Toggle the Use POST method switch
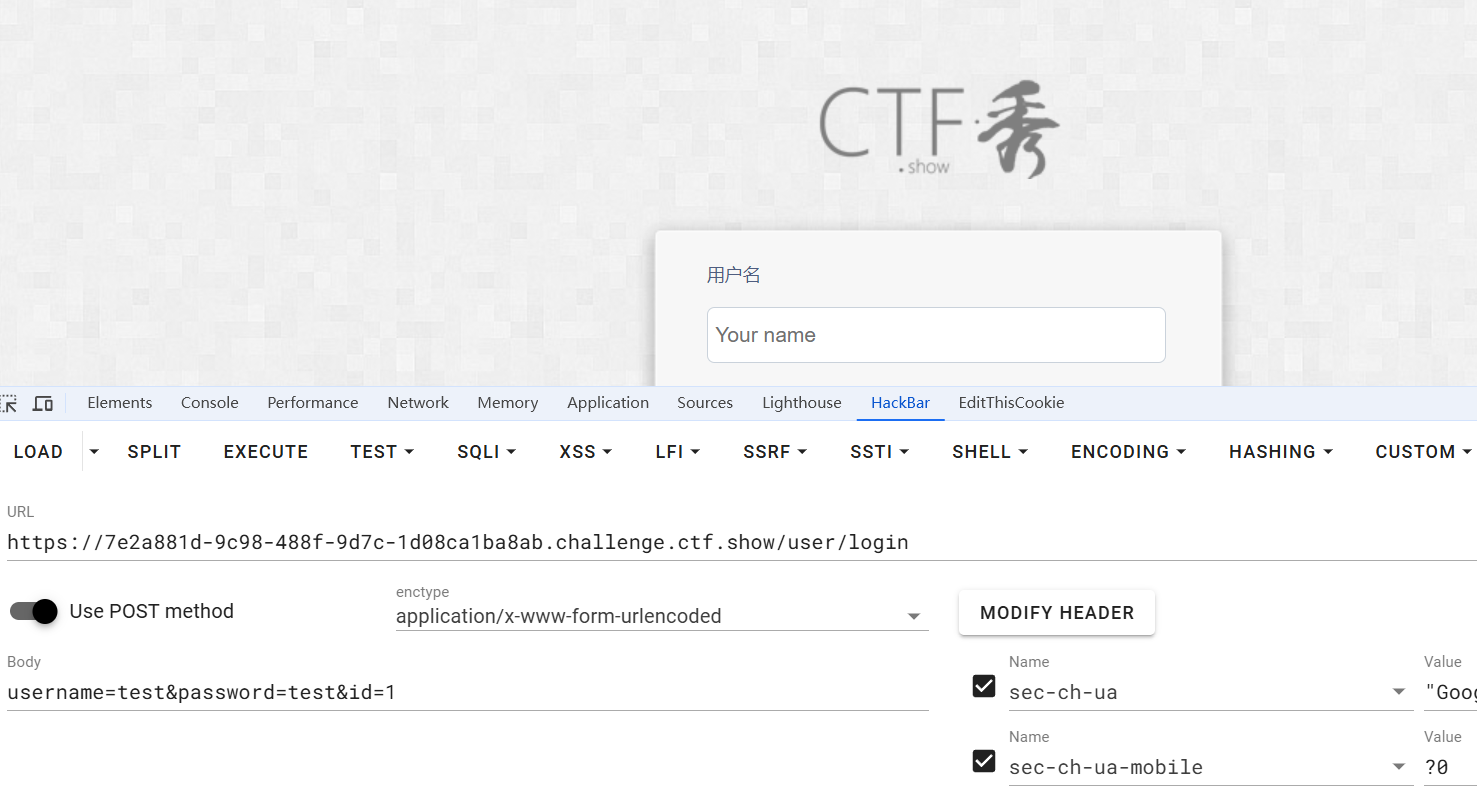The width and height of the screenshot is (1477, 786). [x=34, y=611]
